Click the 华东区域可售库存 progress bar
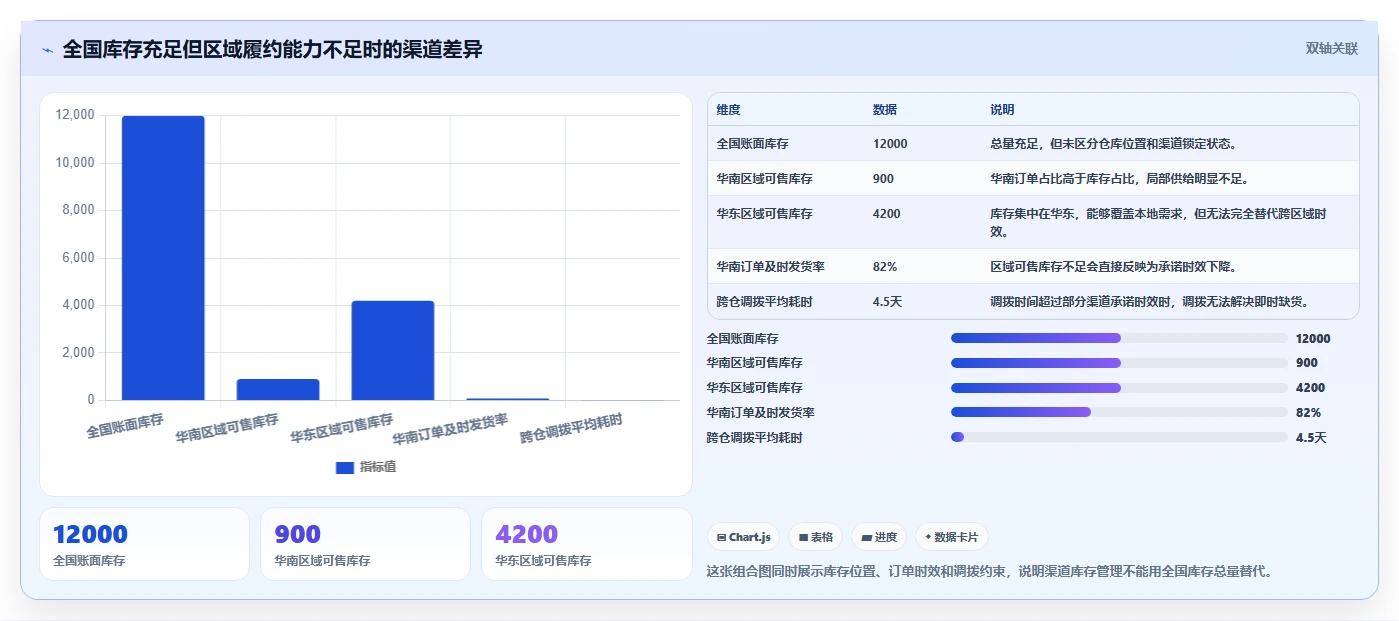Image resolution: width=1399 pixels, height=621 pixels. (x=1119, y=387)
